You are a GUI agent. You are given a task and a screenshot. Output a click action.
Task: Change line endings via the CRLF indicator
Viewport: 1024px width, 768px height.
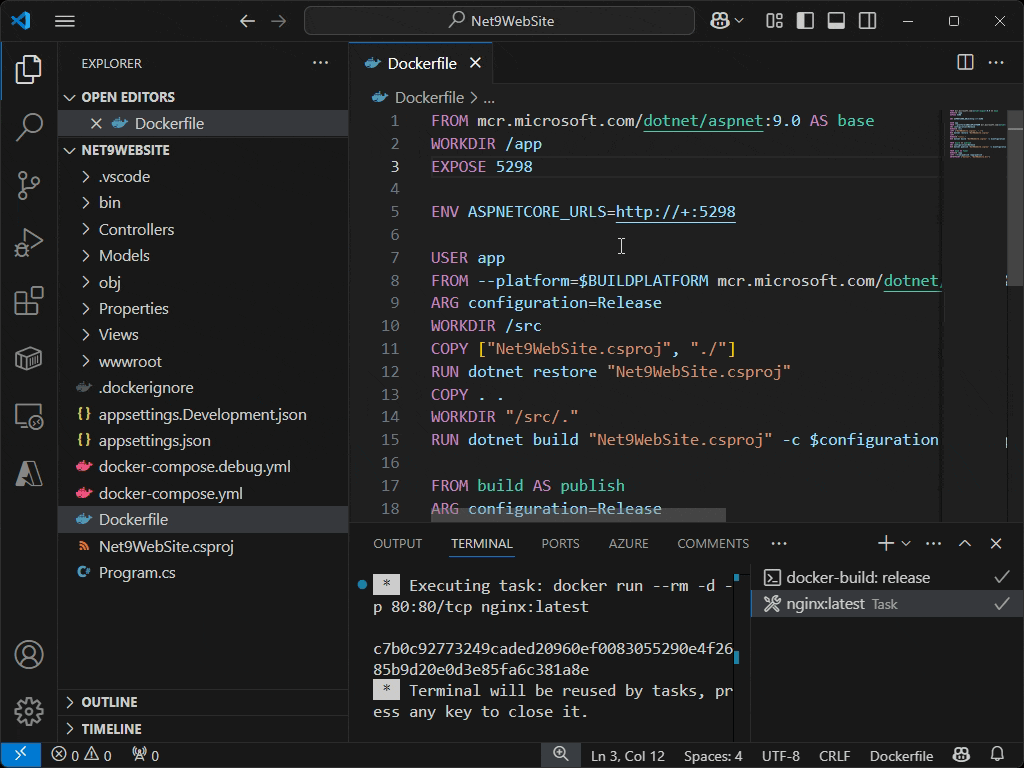835,755
